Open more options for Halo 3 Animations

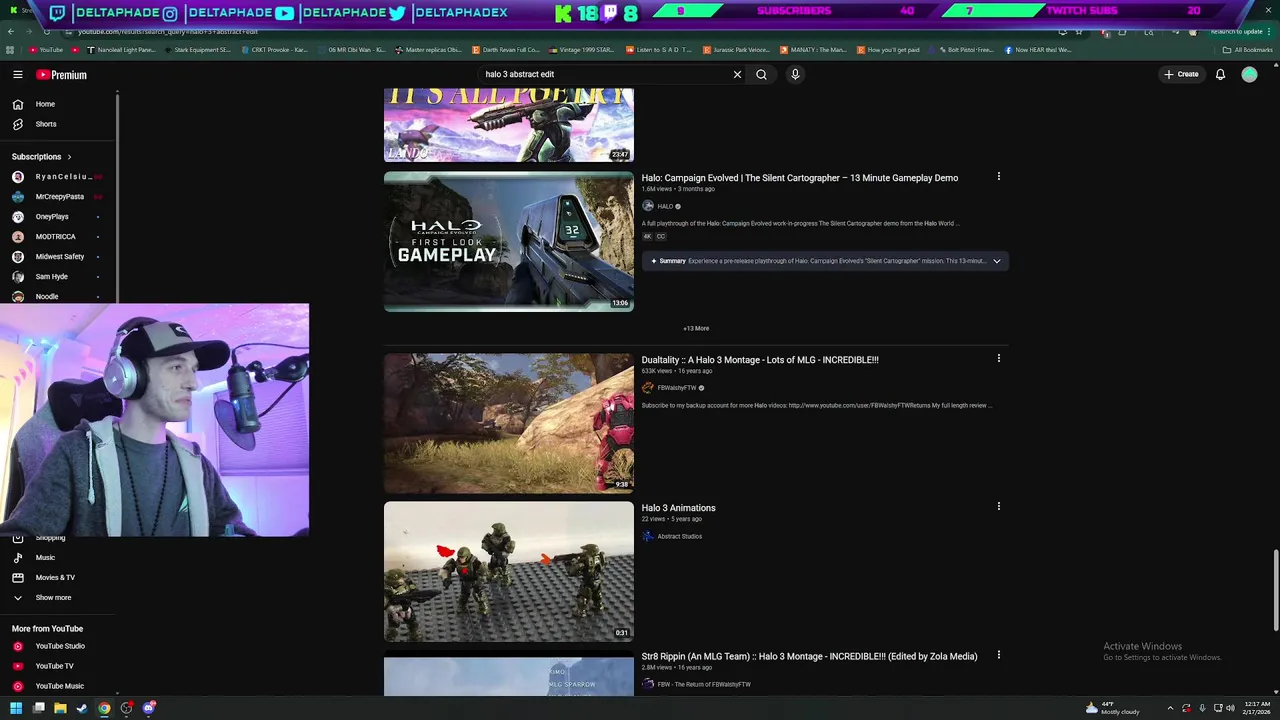point(998,507)
